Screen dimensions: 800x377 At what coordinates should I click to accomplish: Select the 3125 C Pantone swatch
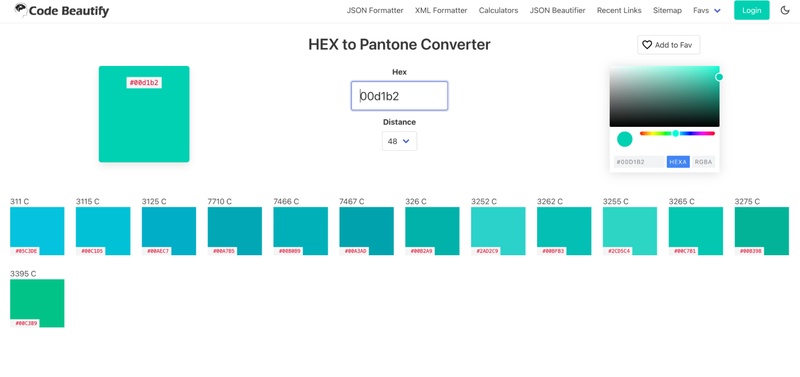click(x=169, y=231)
